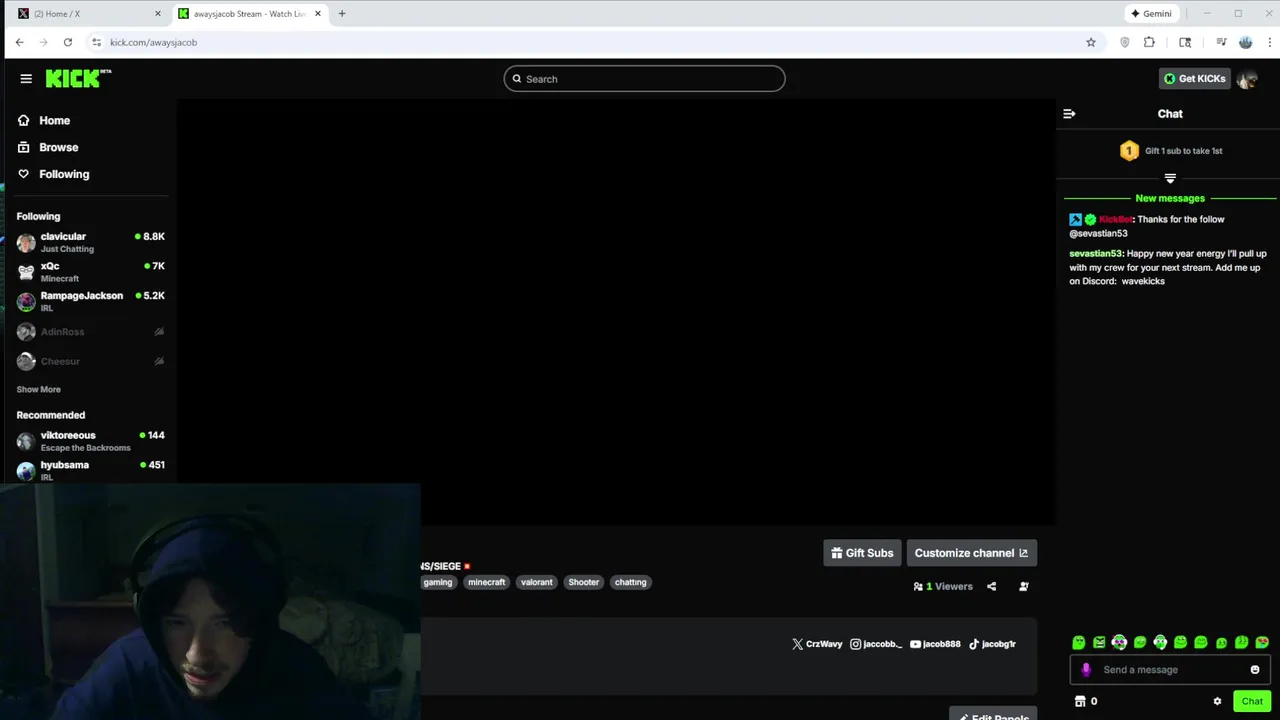Viewport: 1280px width, 720px height.
Task: Open Instagram link jaccobb._
Action: coord(876,644)
